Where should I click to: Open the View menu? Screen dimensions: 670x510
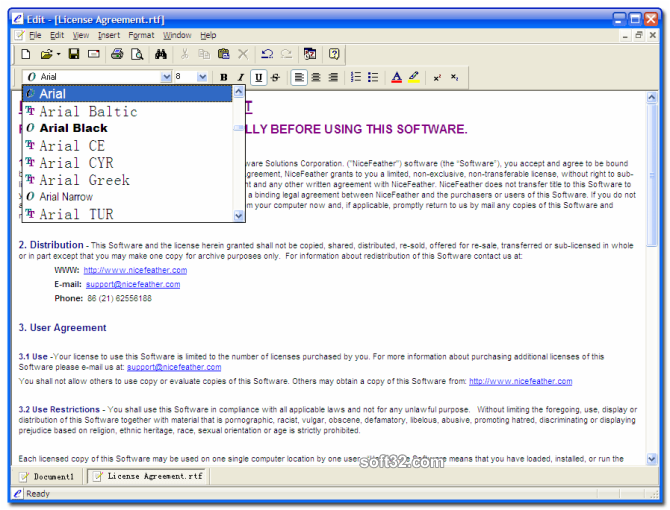[80, 35]
